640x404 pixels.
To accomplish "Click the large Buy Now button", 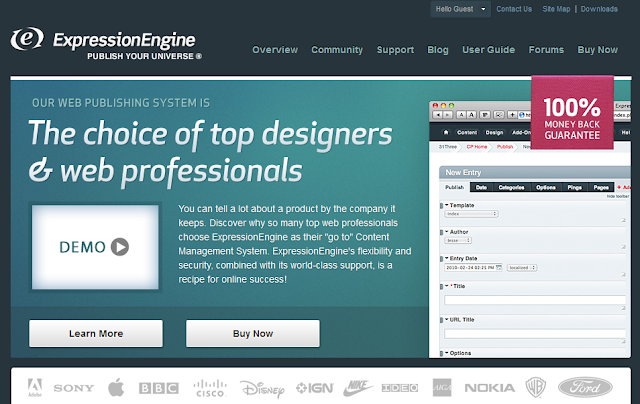I will coord(253,333).
